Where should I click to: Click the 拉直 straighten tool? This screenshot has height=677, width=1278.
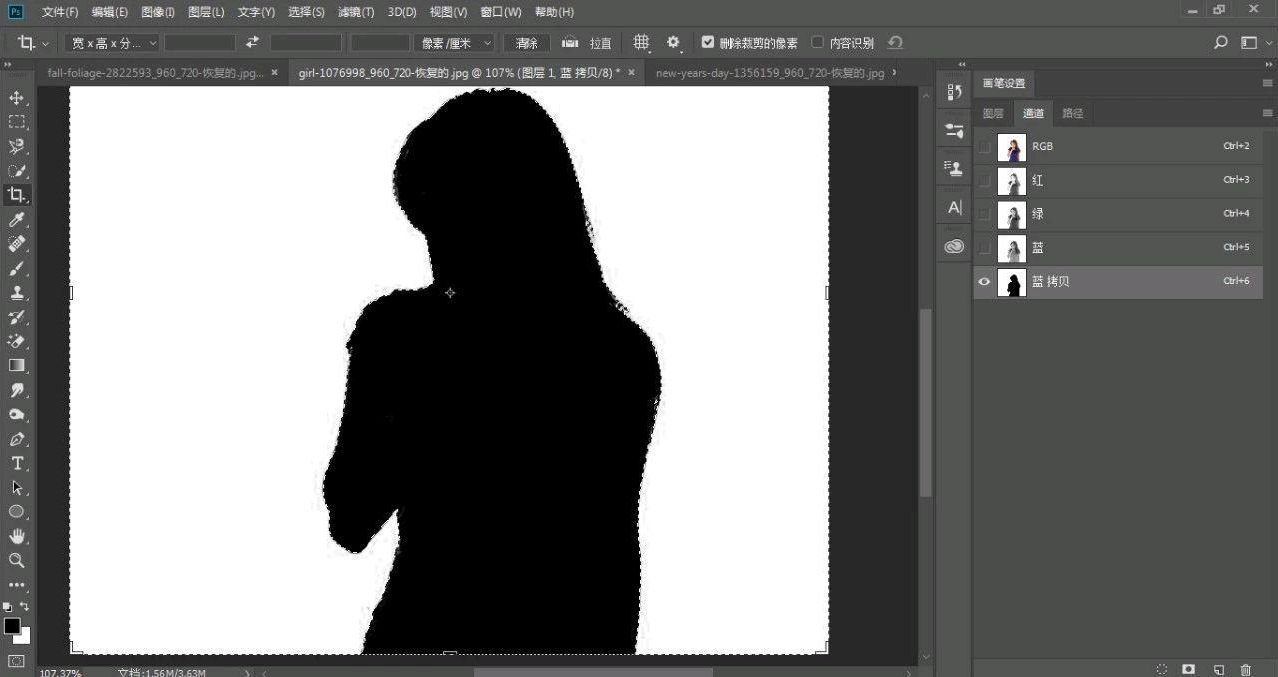click(588, 42)
